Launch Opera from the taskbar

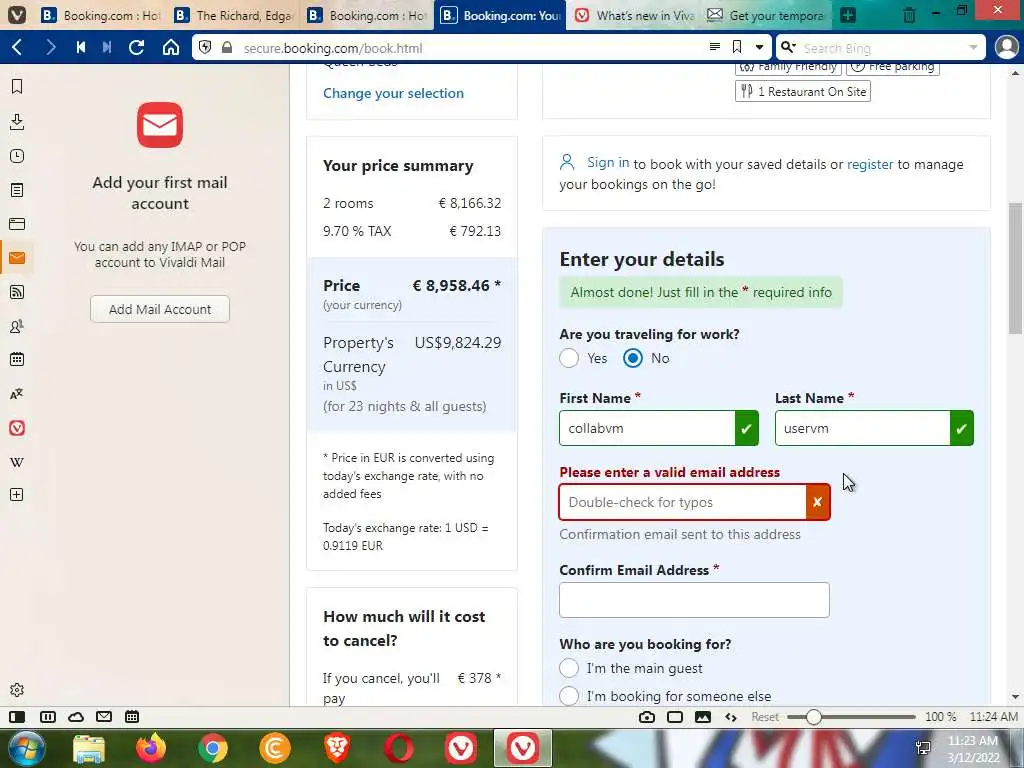[399, 748]
